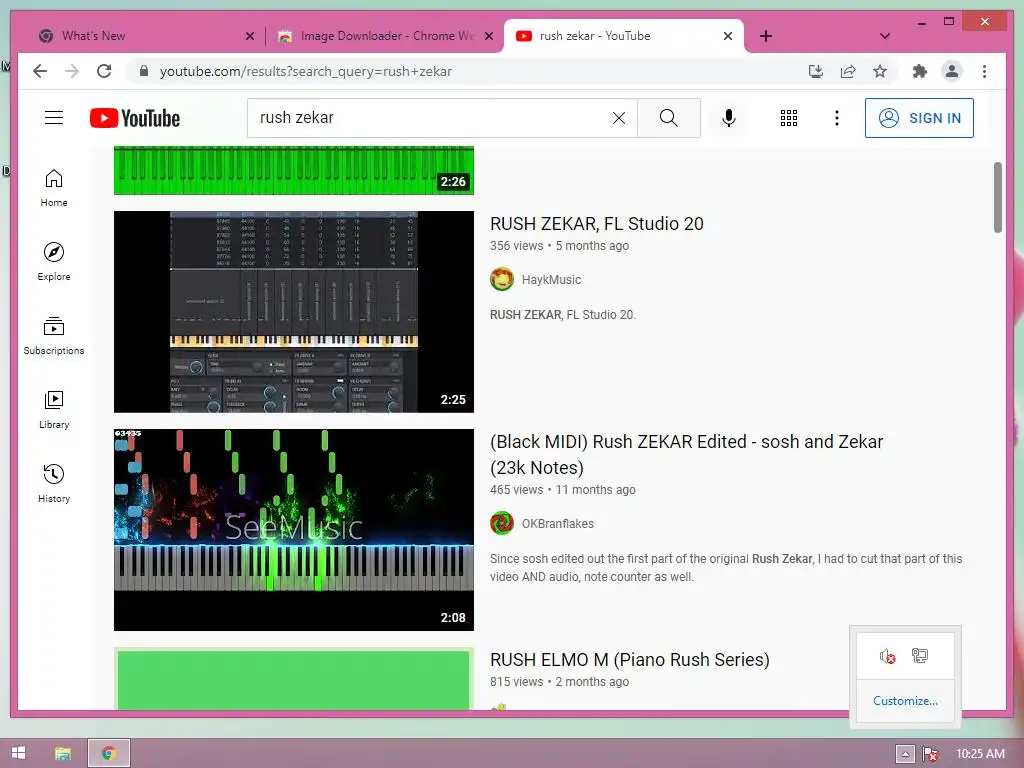This screenshot has height=768, width=1024.
Task: Click the network tray icon in popup
Action: [x=920, y=656]
